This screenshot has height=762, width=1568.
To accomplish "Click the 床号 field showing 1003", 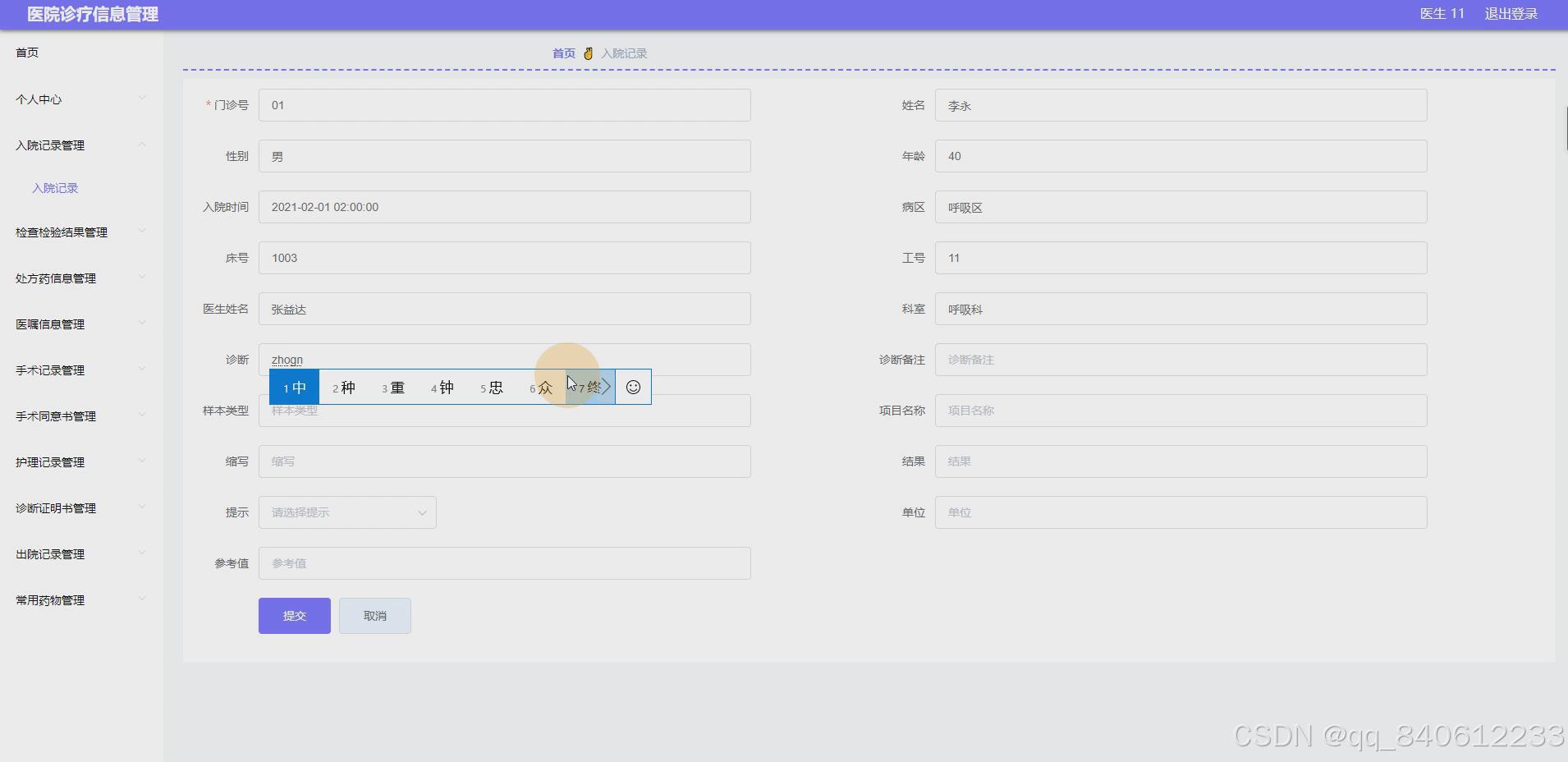I will (x=505, y=258).
